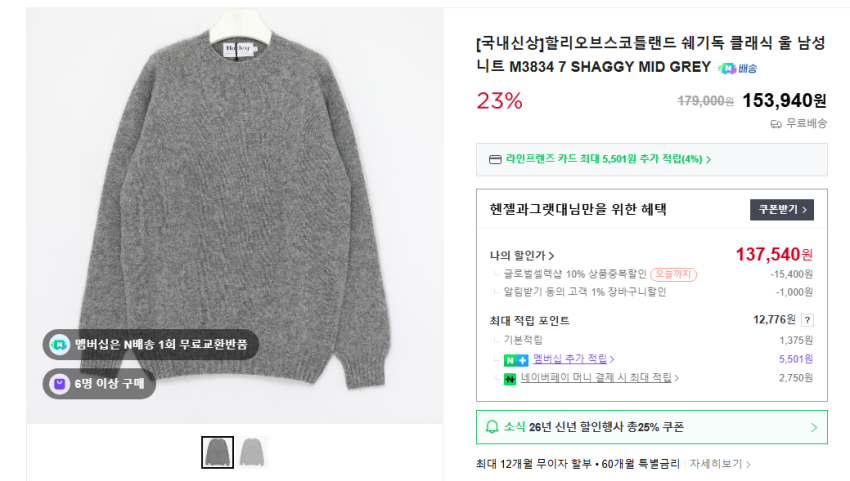Click the green membership icon on the product image
The width and height of the screenshot is (850, 481).
[x=59, y=344]
